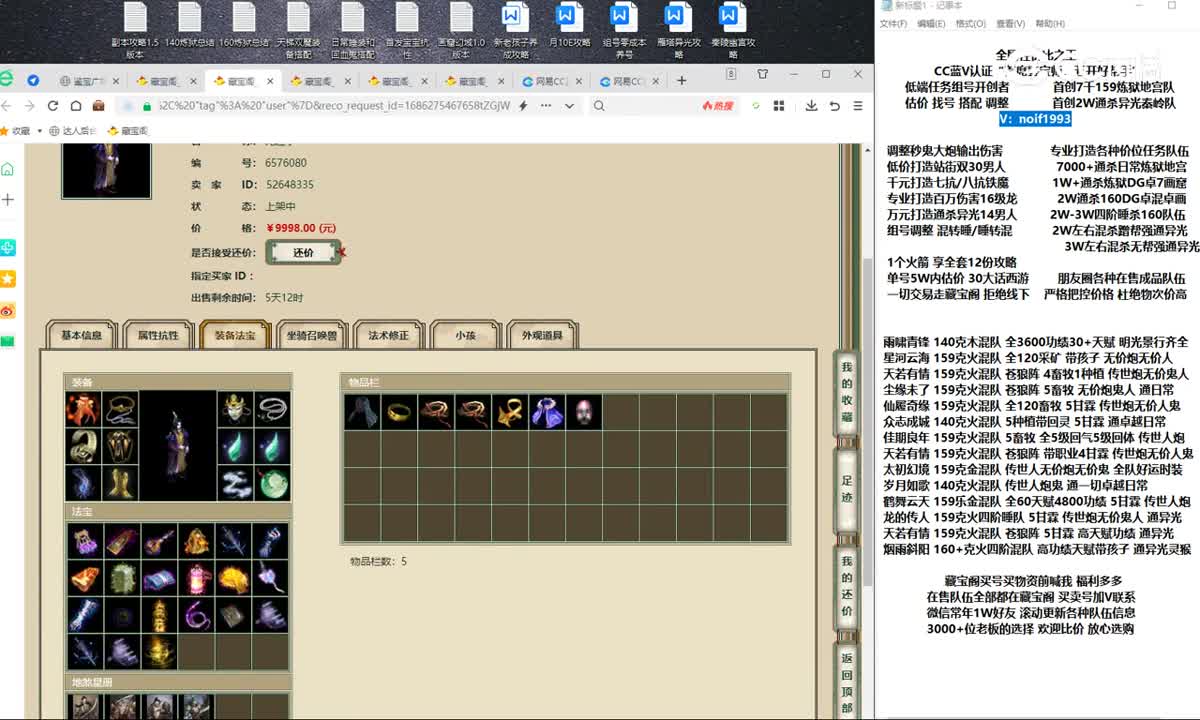
Task: Click the browser back arrow icon
Action: [x=6, y=105]
